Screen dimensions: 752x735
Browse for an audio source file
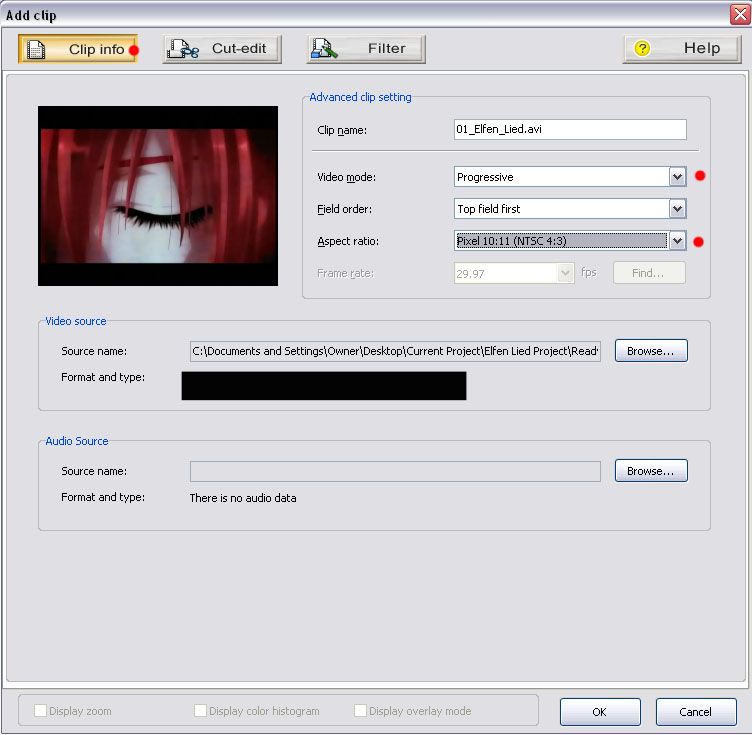click(651, 471)
